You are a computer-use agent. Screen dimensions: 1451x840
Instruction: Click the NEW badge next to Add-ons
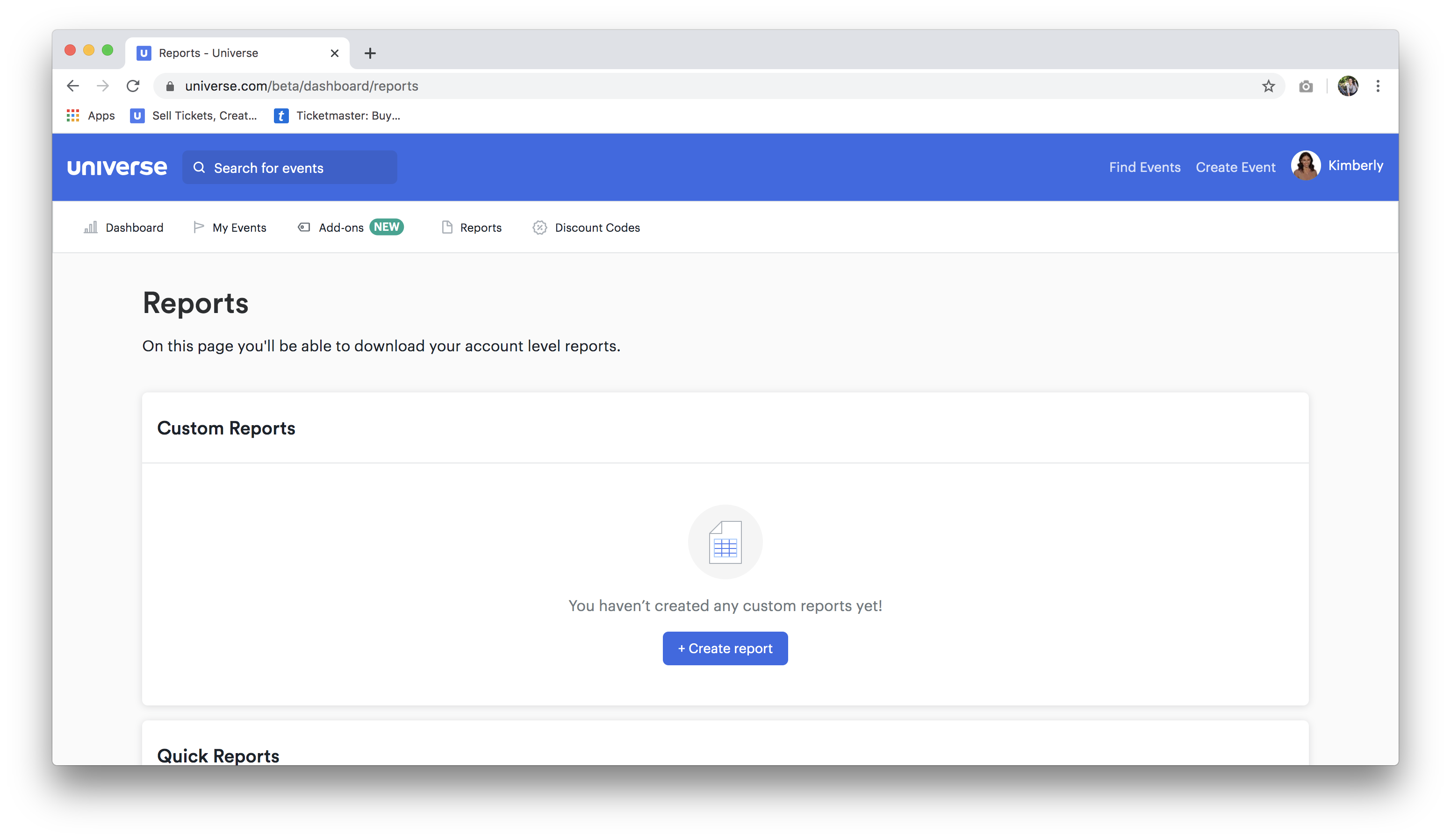pos(387,227)
